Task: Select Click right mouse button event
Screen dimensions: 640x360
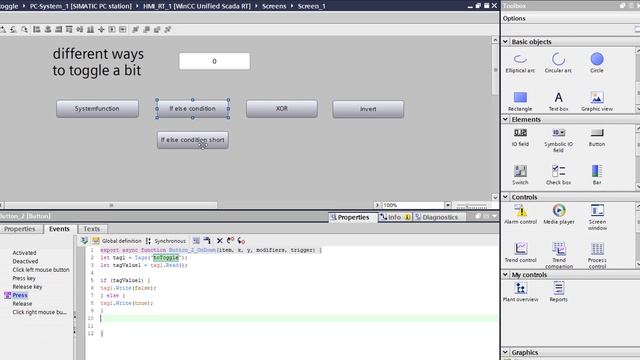Action: pos(39,312)
